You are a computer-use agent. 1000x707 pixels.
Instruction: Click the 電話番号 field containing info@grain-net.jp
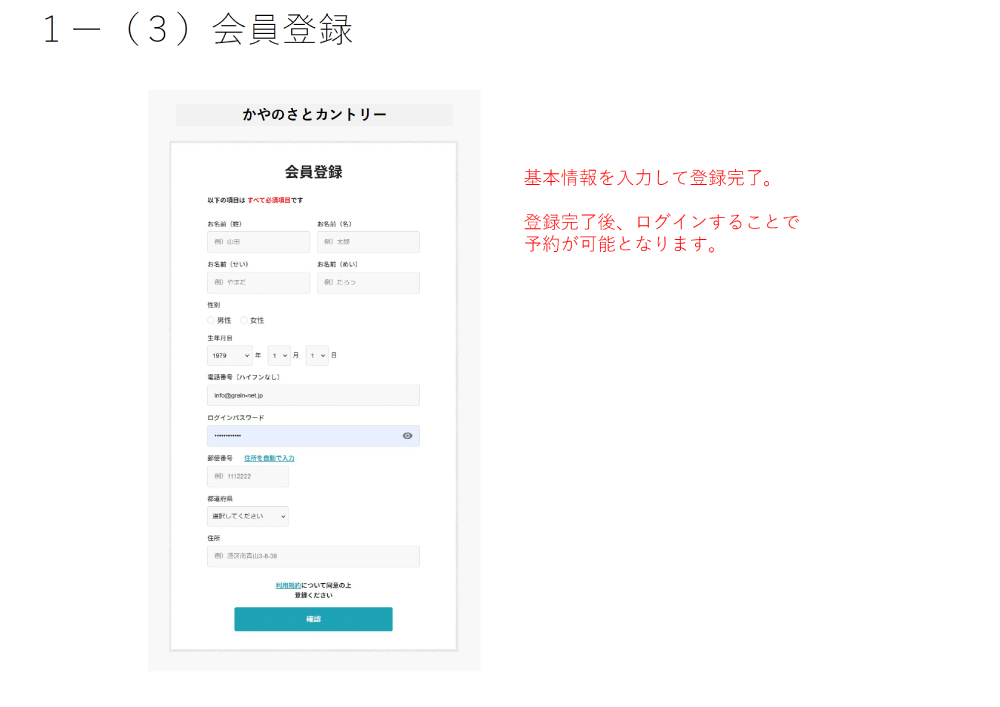pos(313,395)
